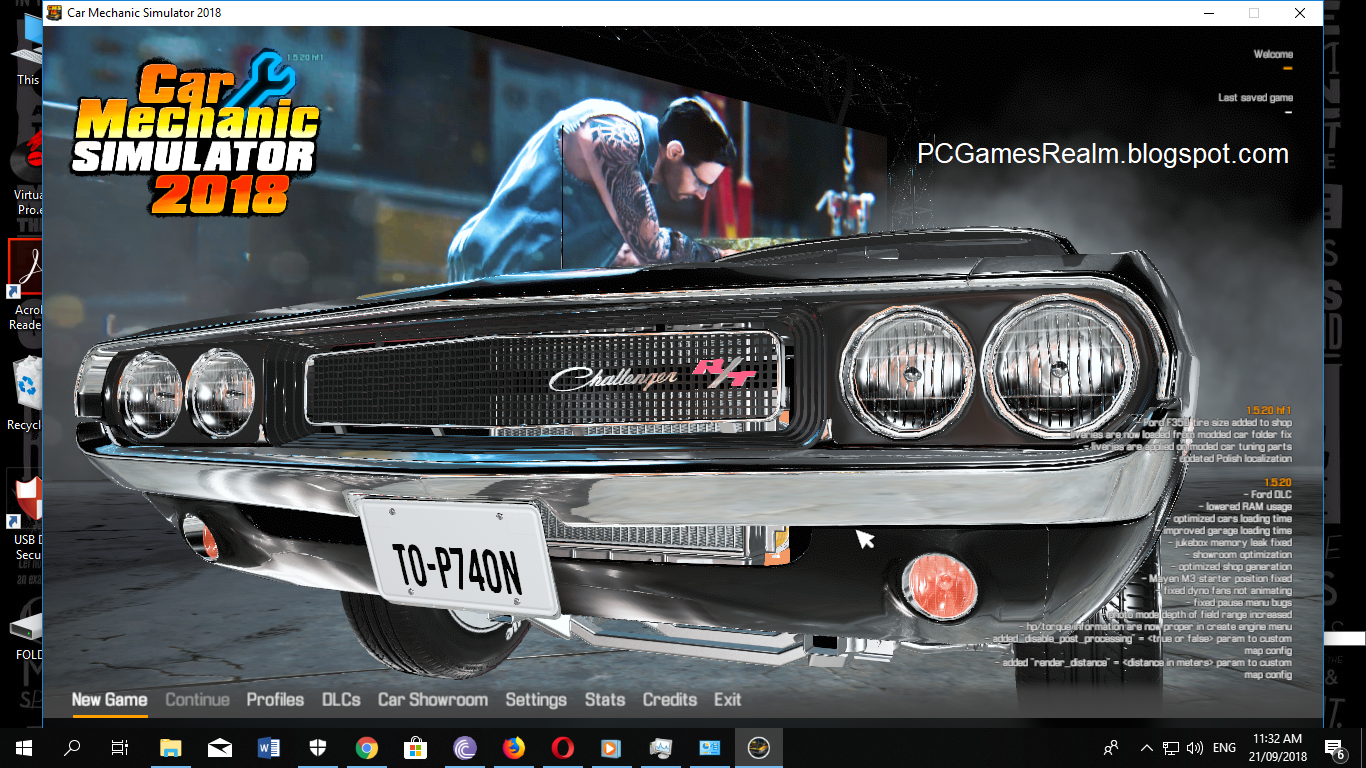The image size is (1366, 768).
Task: Open taskbar Search magnifier
Action: [x=72, y=748]
